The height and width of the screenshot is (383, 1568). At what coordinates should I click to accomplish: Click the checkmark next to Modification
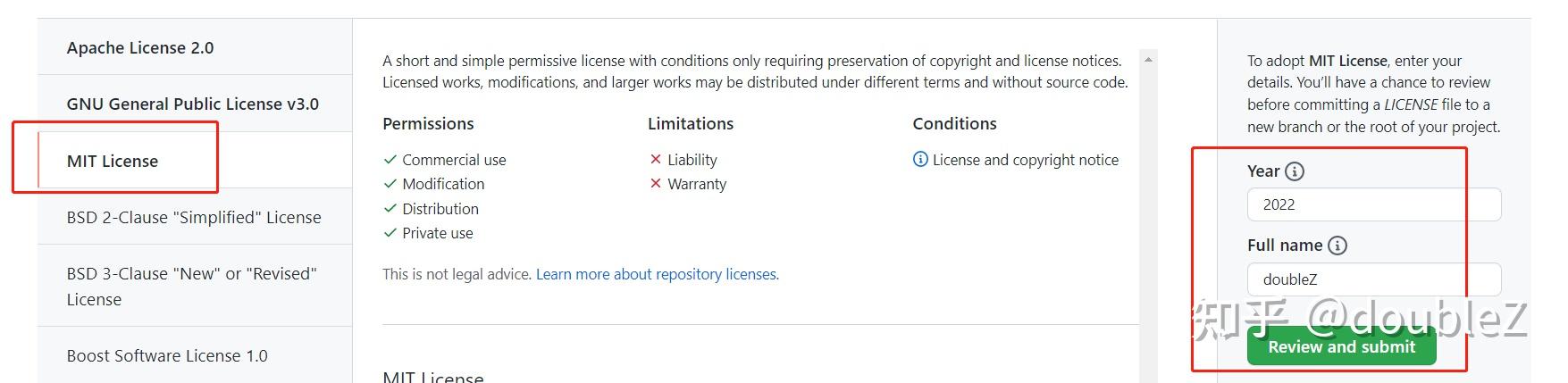coord(390,183)
